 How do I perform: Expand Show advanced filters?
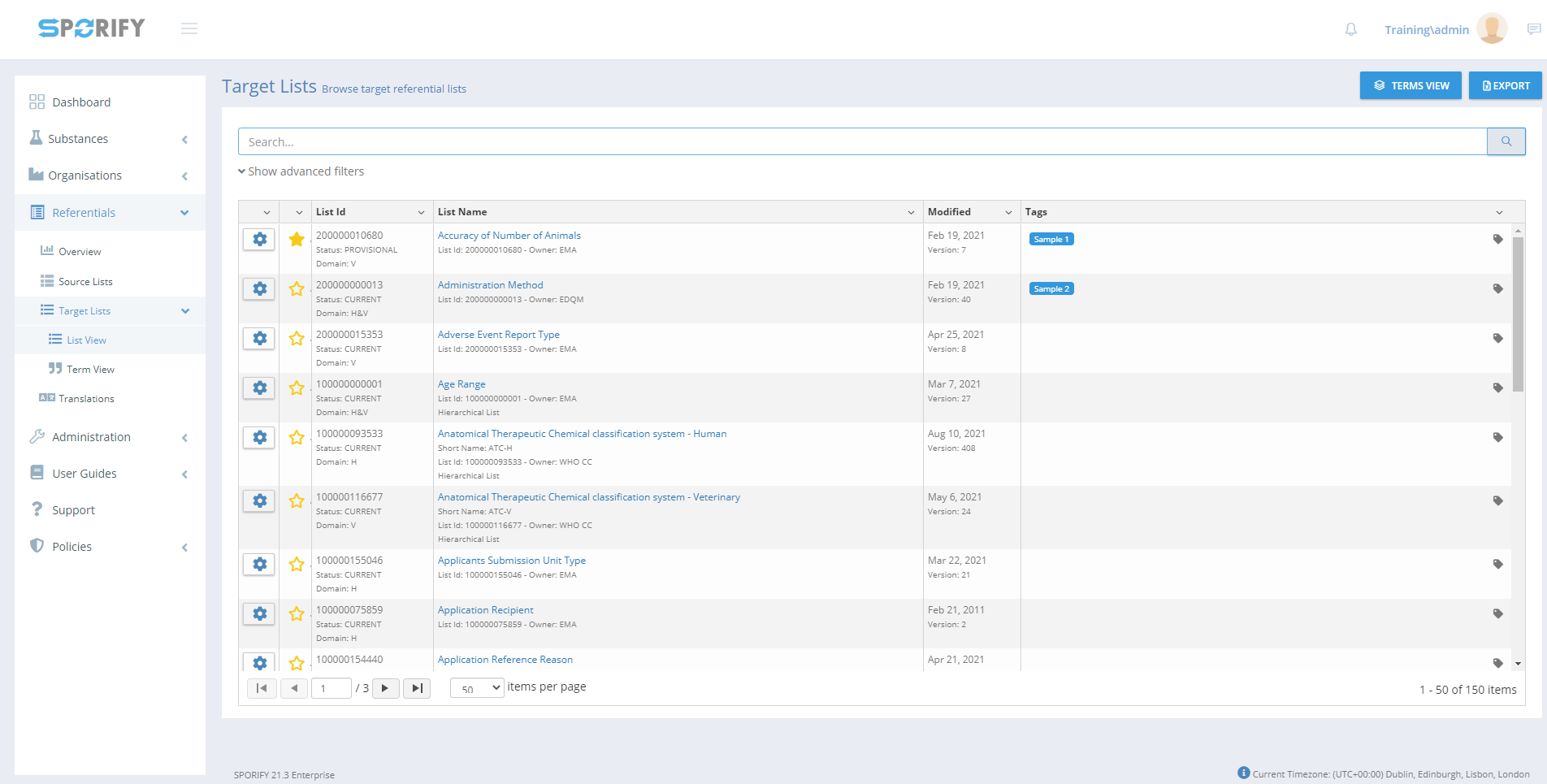[x=301, y=171]
